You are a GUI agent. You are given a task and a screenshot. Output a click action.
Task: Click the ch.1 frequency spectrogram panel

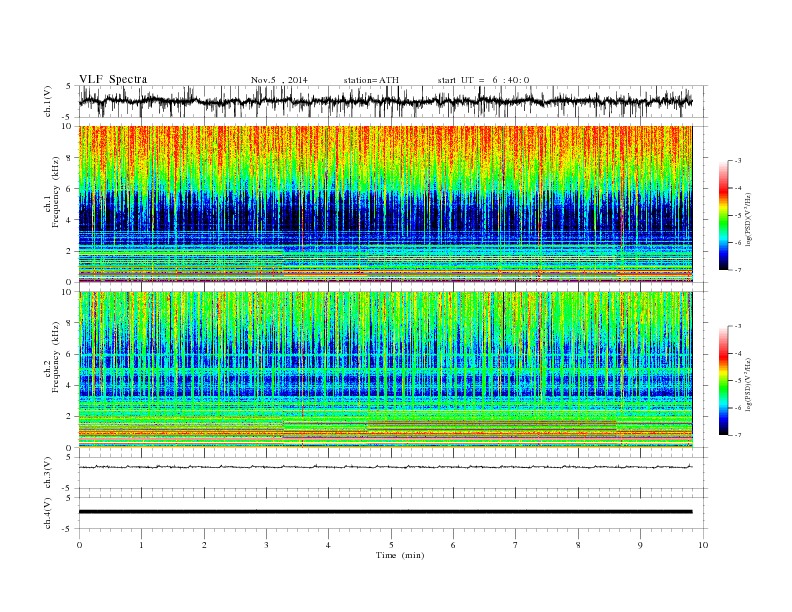click(x=385, y=204)
